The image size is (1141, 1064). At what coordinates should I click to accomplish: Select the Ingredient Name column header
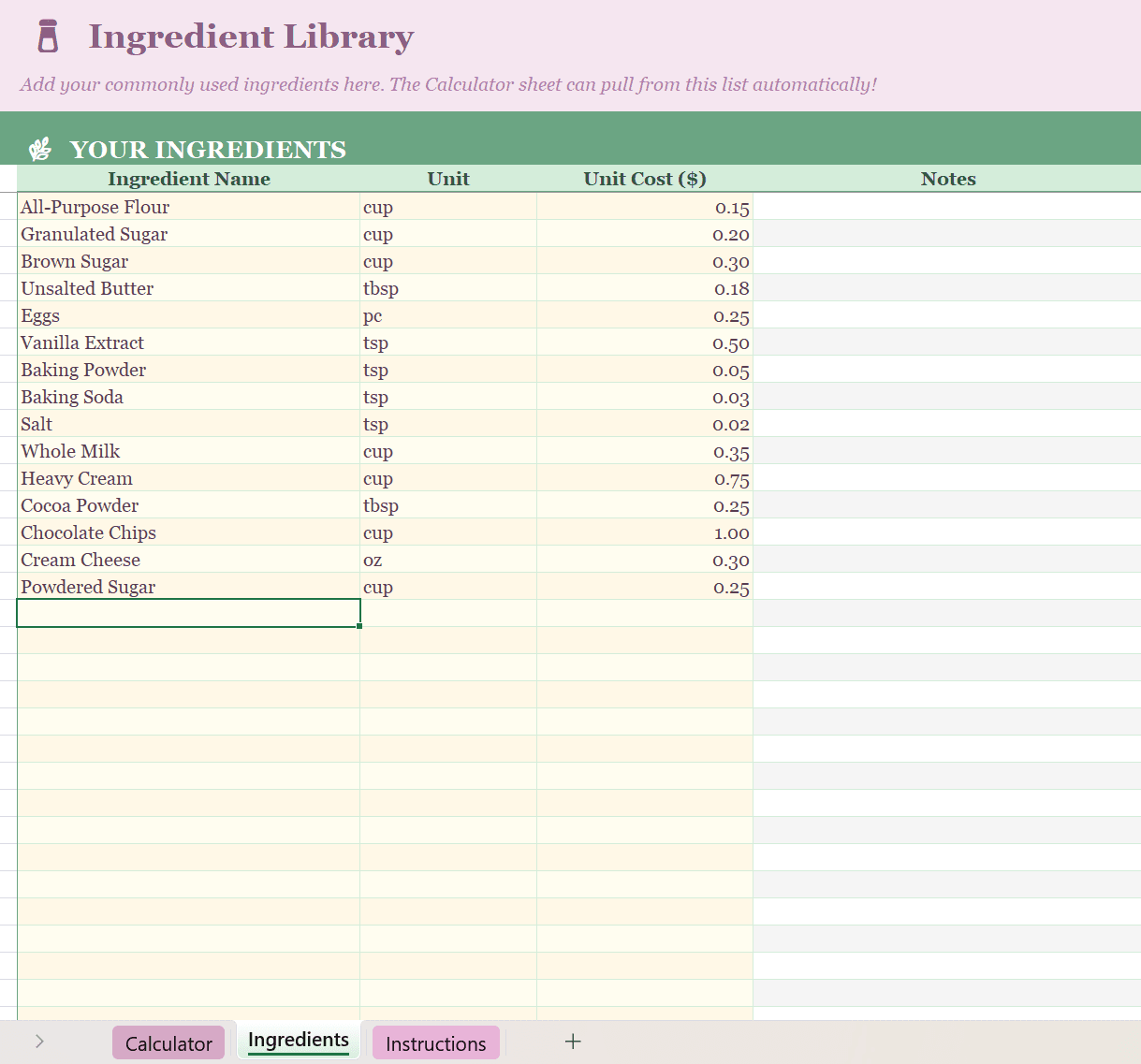(x=189, y=179)
